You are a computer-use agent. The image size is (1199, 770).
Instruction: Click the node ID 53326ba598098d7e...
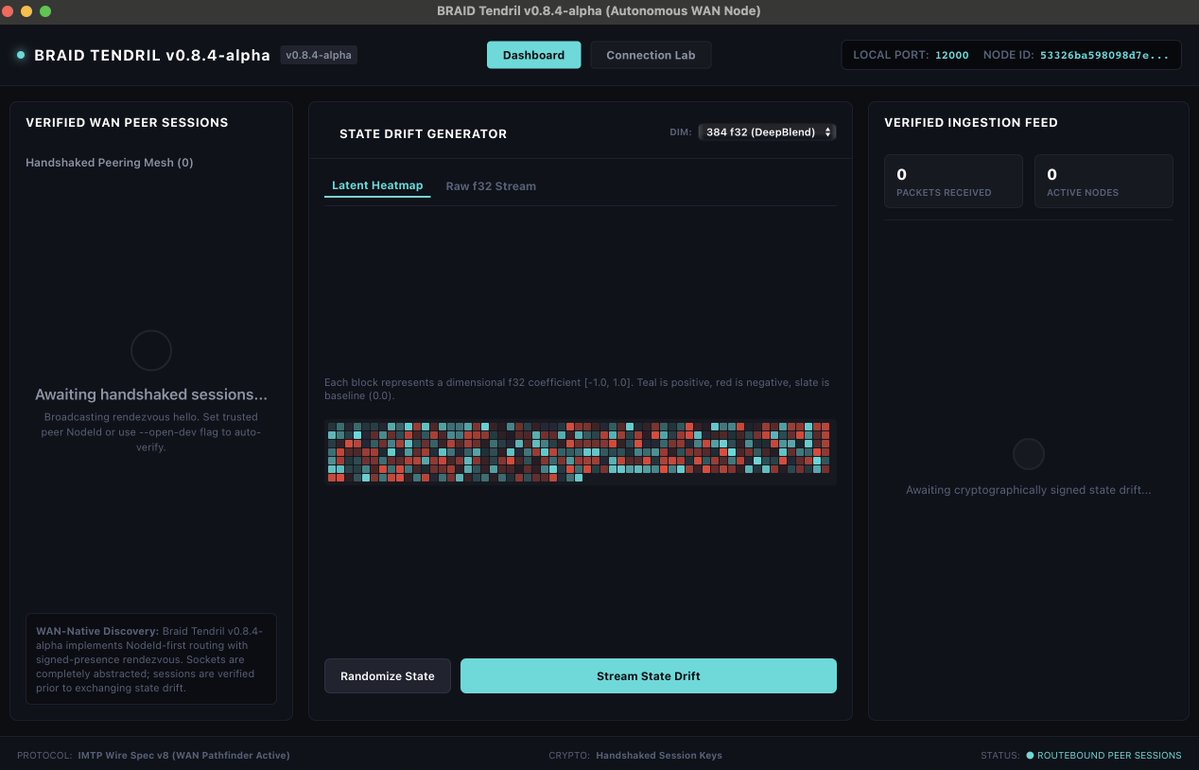click(1104, 55)
